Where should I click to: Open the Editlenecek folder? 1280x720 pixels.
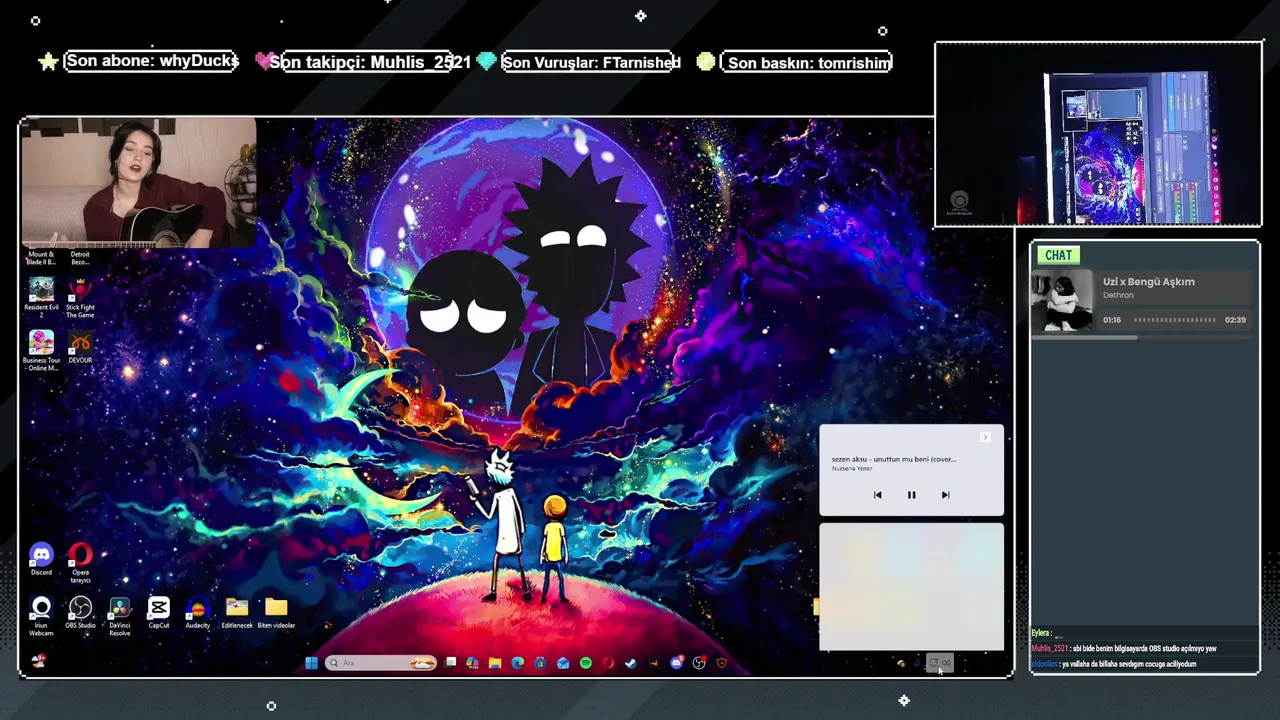(x=237, y=612)
